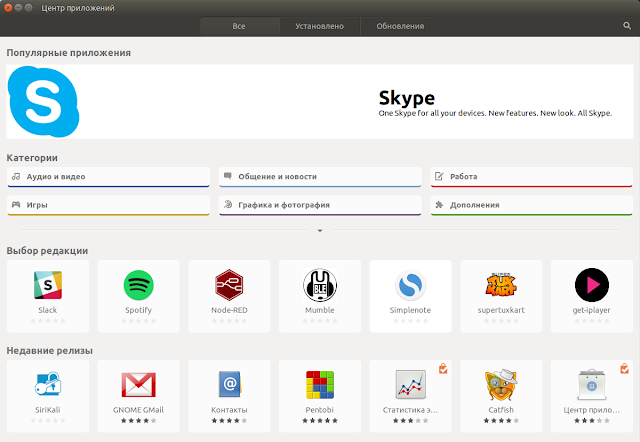This screenshot has width=640, height=442.
Task: Click the chat bubble icon in Общение и новости
Action: pos(228,176)
